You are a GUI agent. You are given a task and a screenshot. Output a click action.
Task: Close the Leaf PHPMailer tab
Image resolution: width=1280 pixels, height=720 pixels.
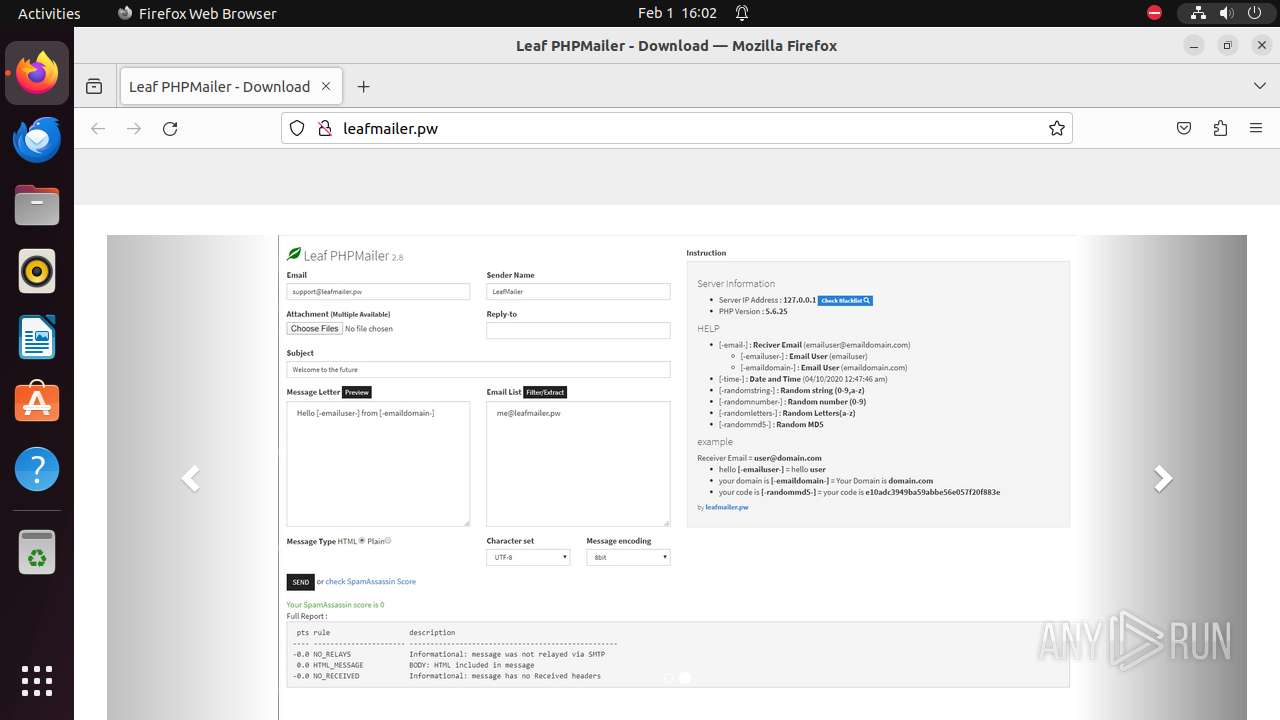click(326, 86)
